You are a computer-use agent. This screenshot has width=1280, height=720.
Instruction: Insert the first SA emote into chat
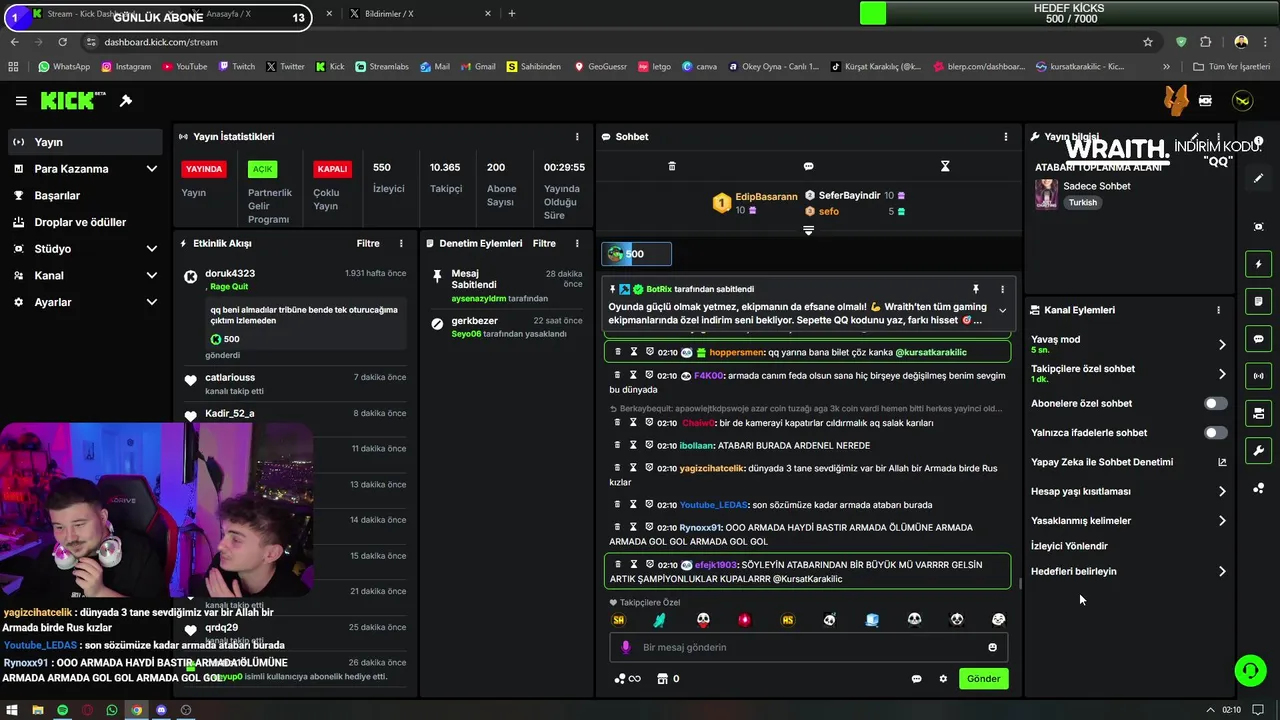pyautogui.click(x=618, y=620)
